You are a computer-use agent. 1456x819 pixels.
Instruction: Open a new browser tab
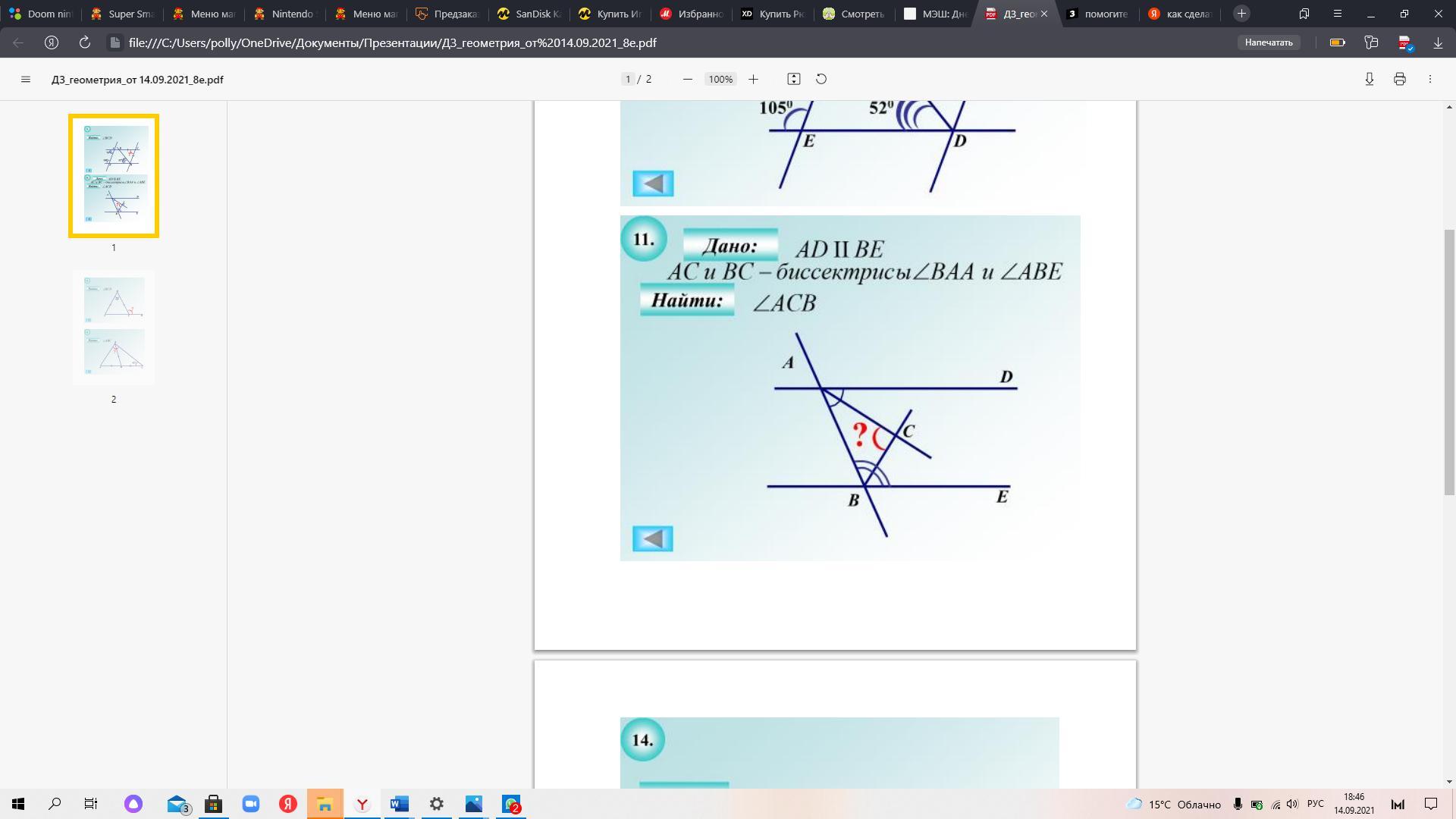(x=1241, y=14)
